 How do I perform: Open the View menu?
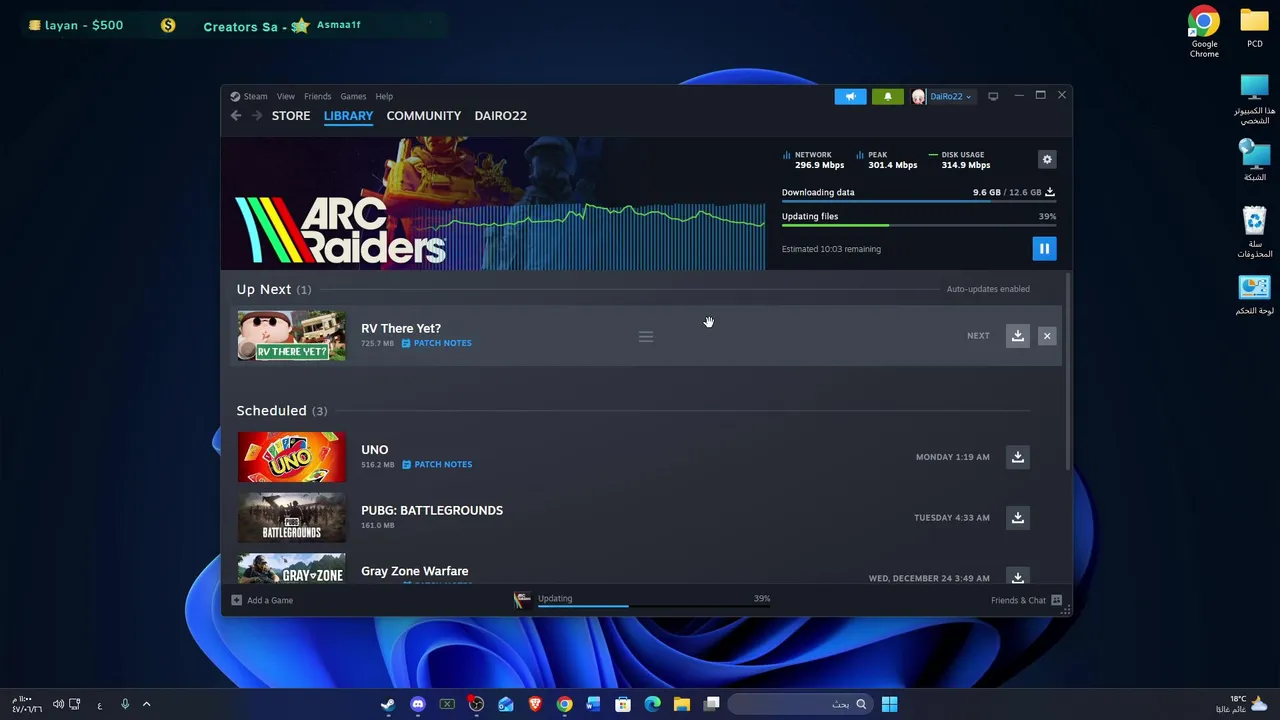286,96
